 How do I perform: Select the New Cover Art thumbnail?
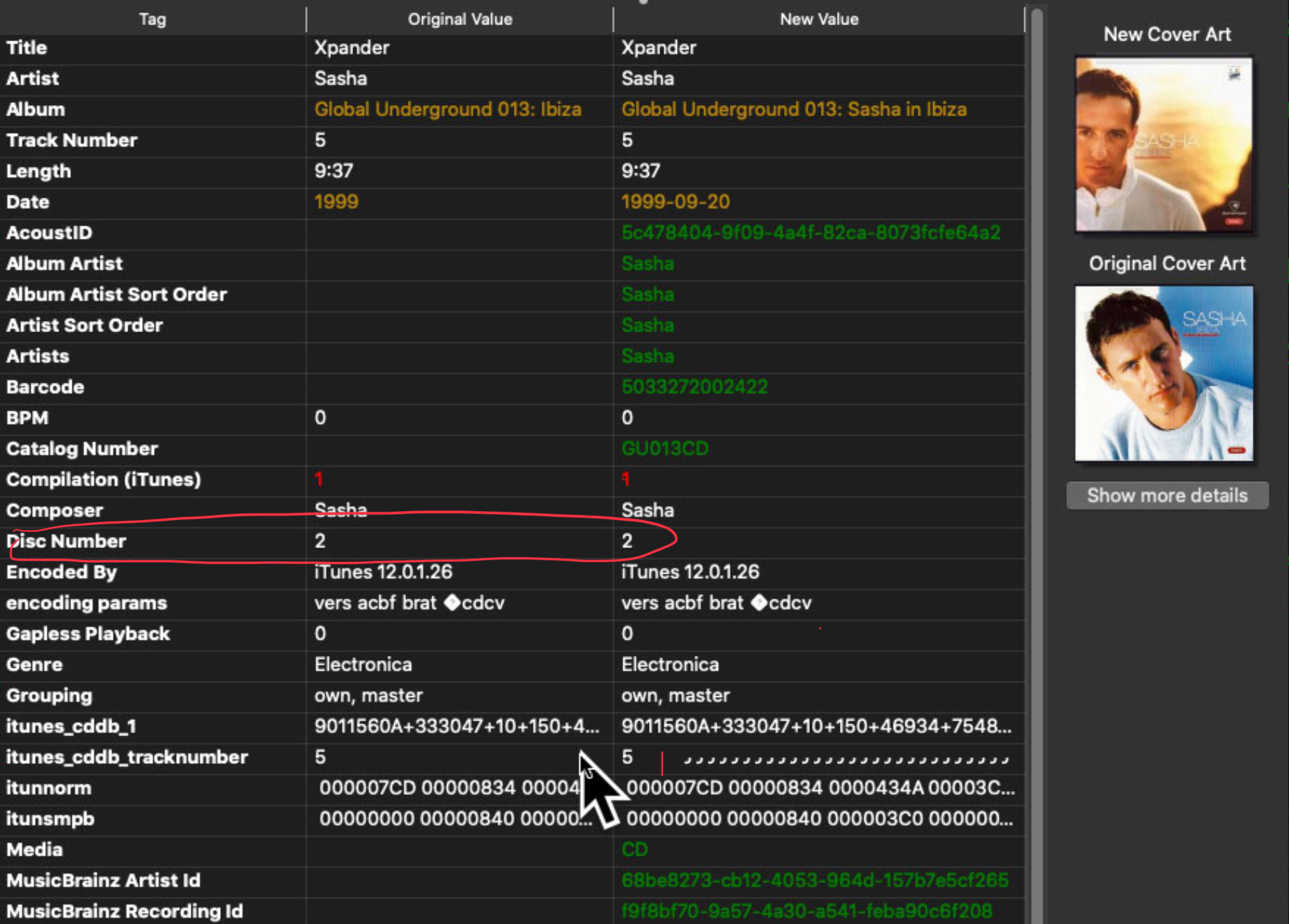pyautogui.click(x=1164, y=145)
